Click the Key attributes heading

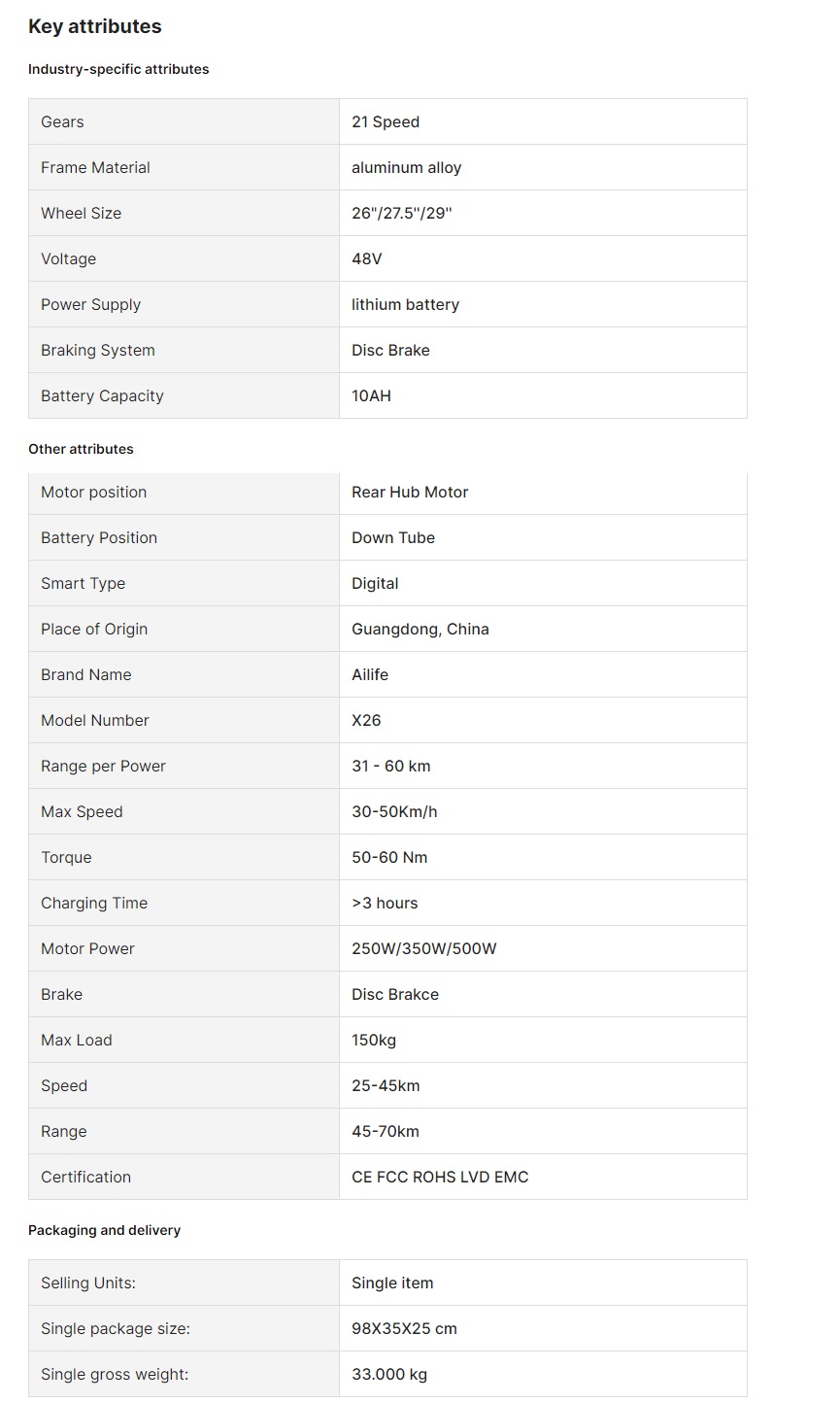[95, 27]
